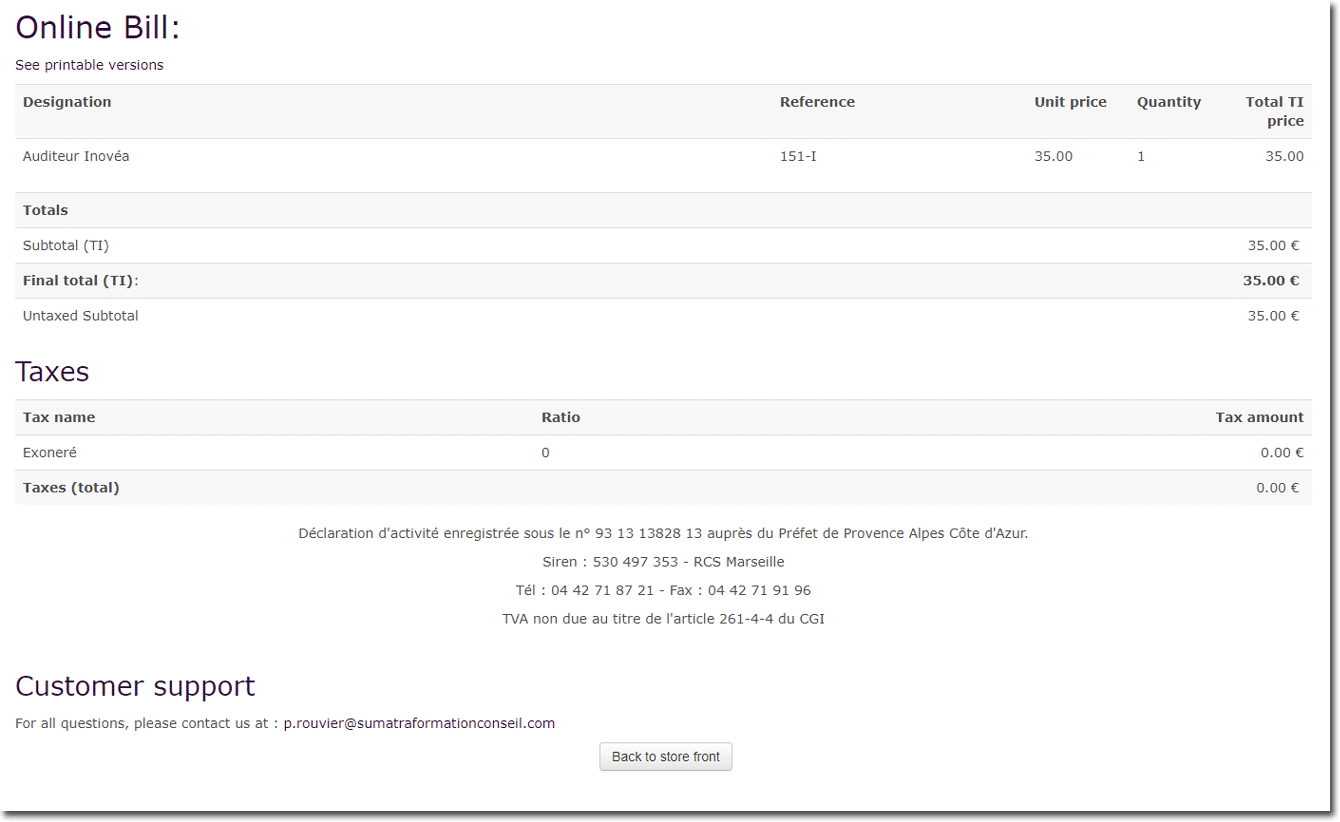Click the p.rouvier support email address
The image size is (1340, 822).
coord(419,723)
